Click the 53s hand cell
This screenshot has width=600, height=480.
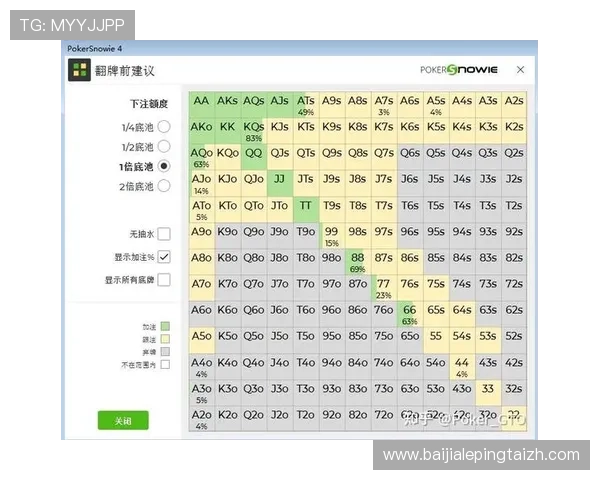(488, 340)
